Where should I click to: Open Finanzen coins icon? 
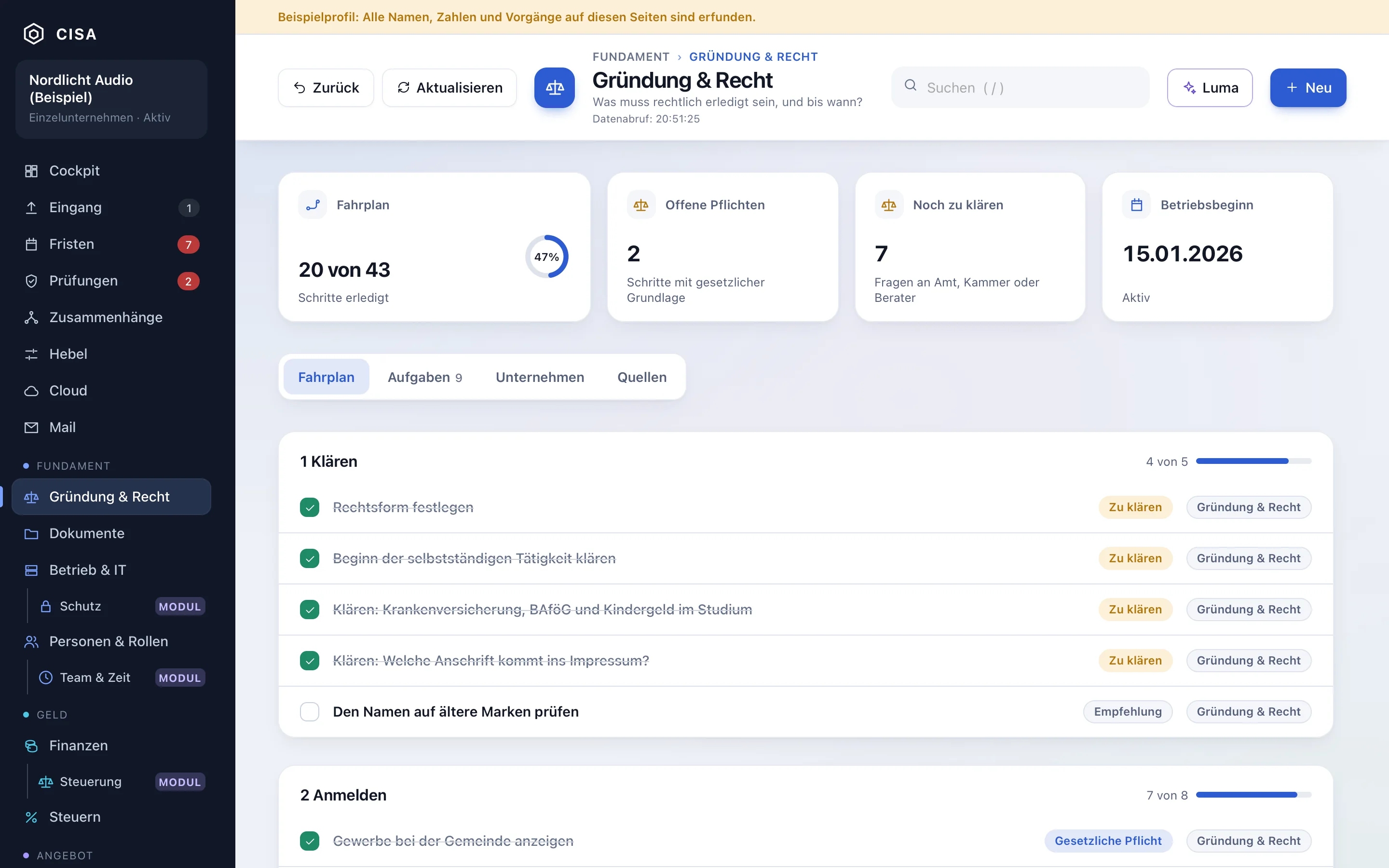click(31, 746)
